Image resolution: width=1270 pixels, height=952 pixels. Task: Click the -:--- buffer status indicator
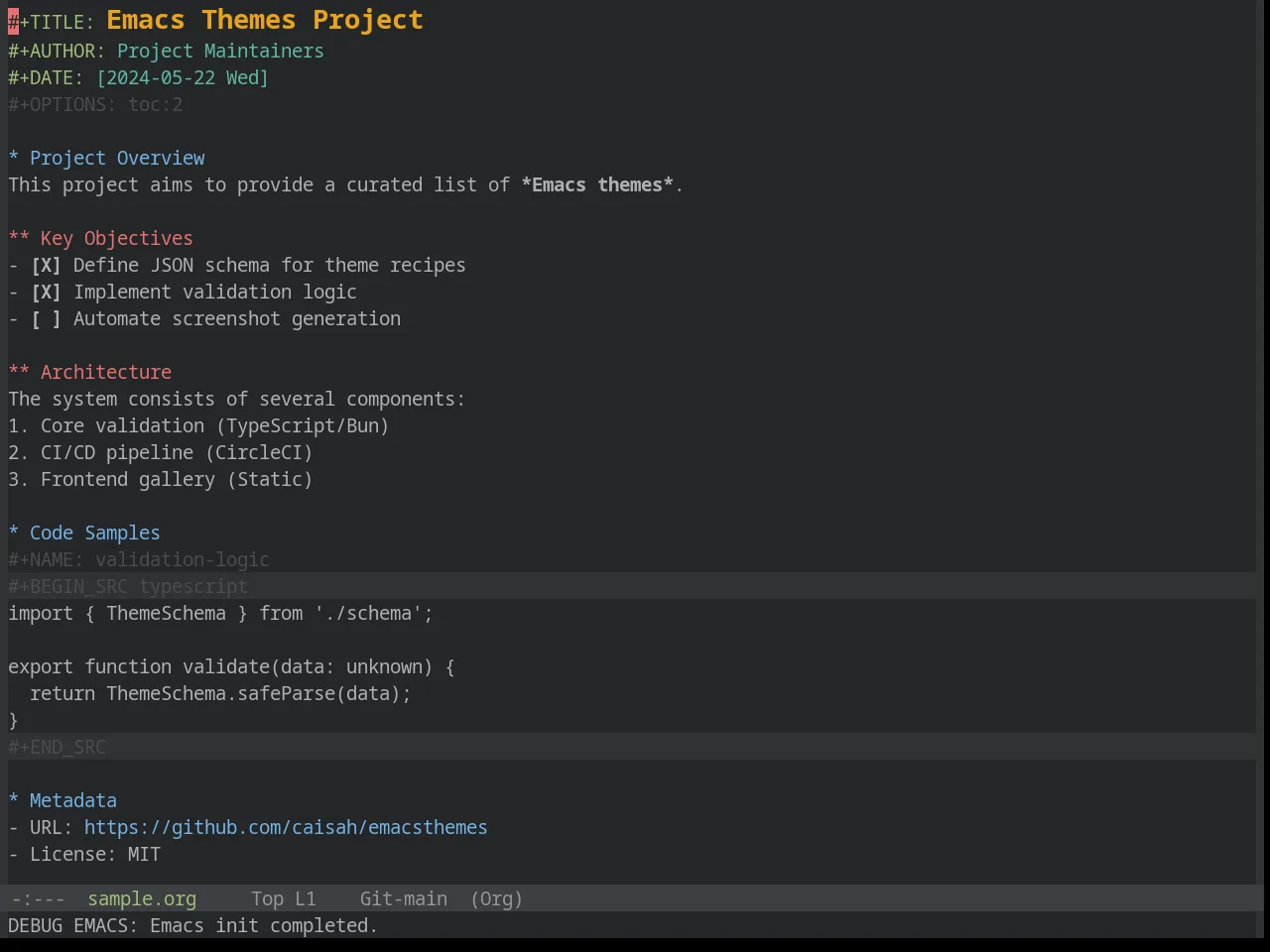click(38, 898)
